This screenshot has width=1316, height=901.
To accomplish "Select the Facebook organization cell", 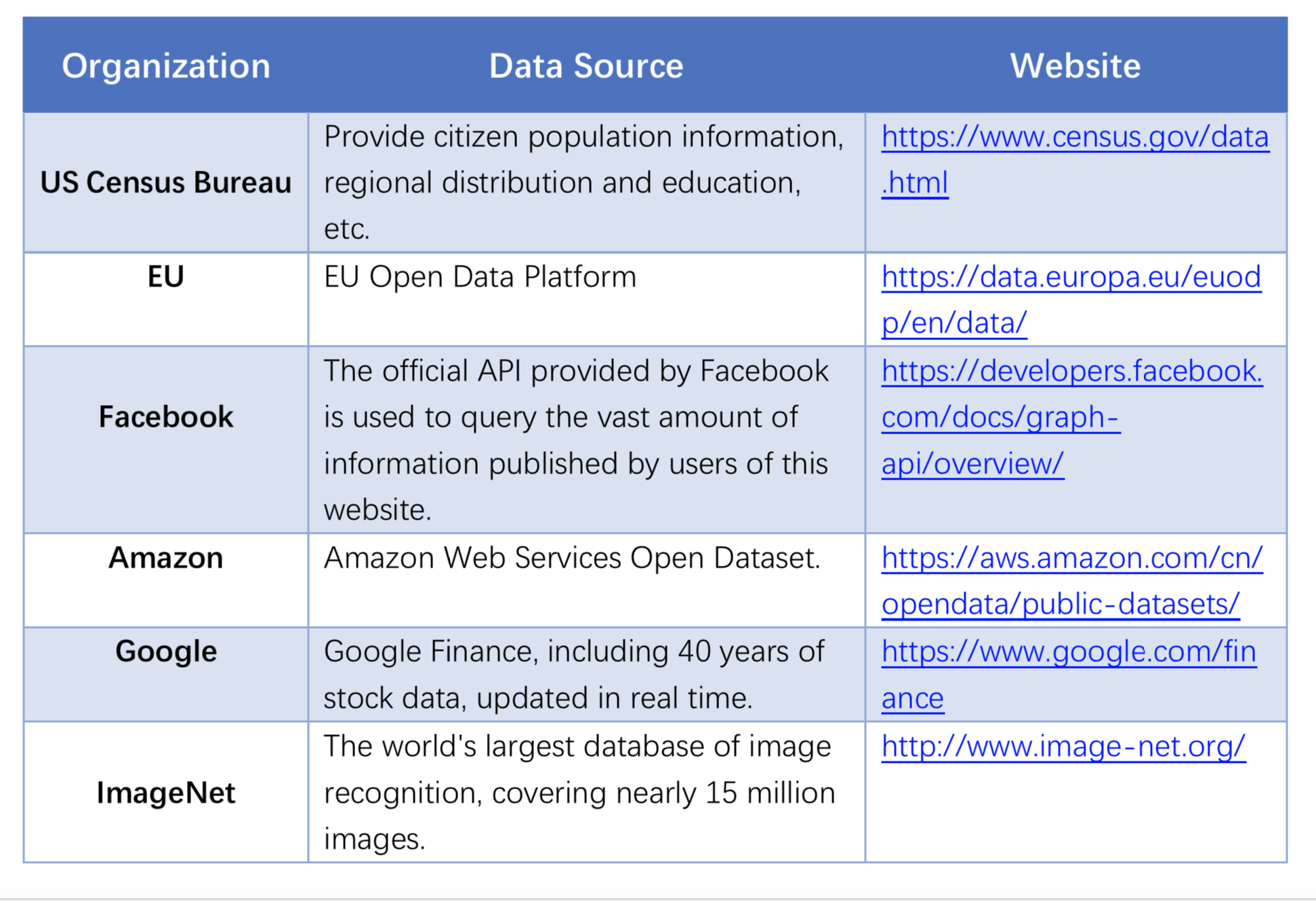I will (166, 440).
